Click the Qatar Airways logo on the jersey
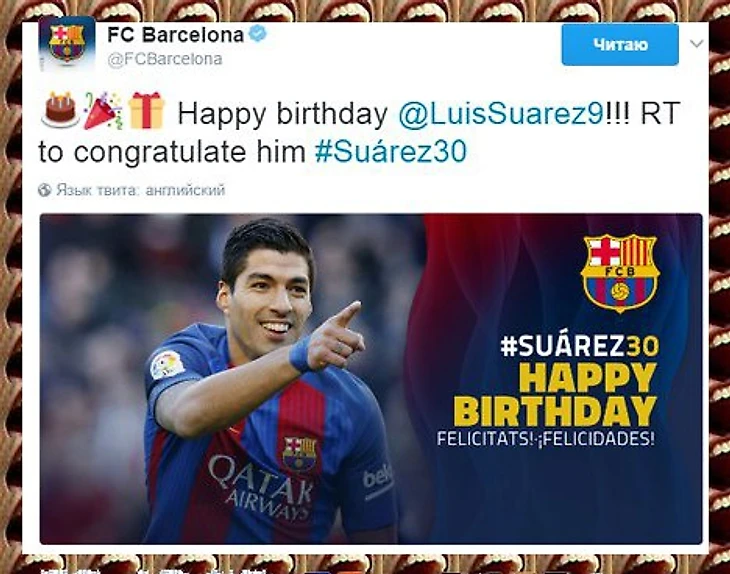 pyautogui.click(x=261, y=487)
